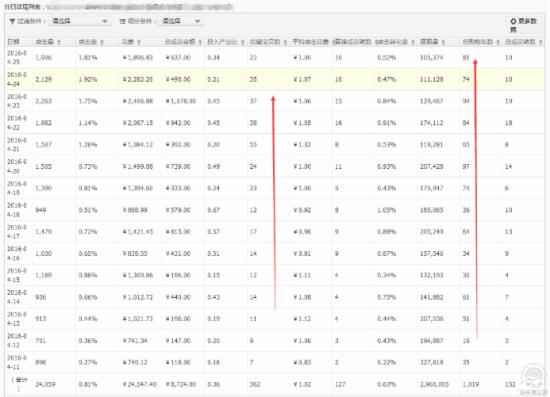Click the gear icon for 更多数据
This screenshot has width=550, height=397.
513,21
